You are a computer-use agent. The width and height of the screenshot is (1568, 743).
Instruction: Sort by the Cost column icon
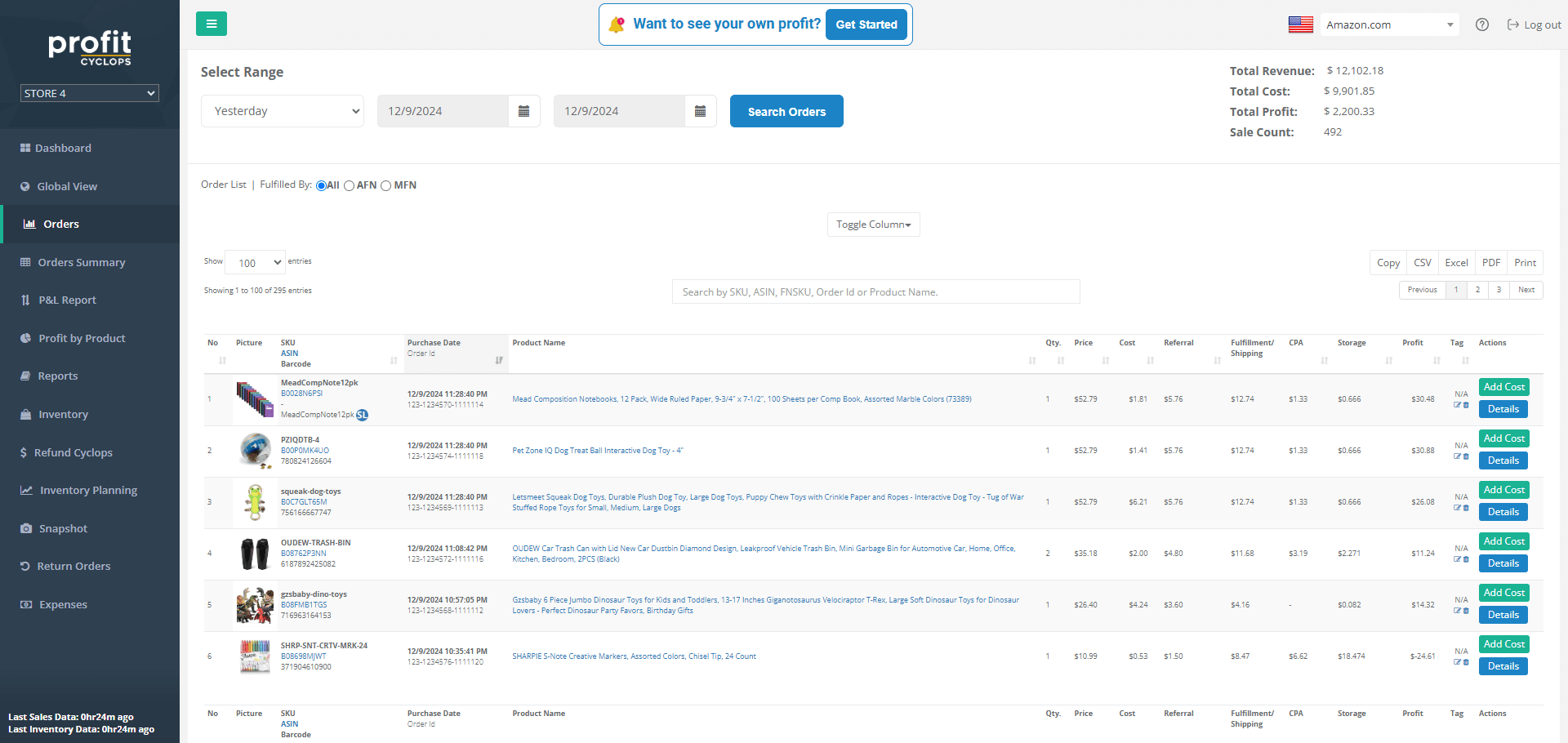[x=1150, y=360]
